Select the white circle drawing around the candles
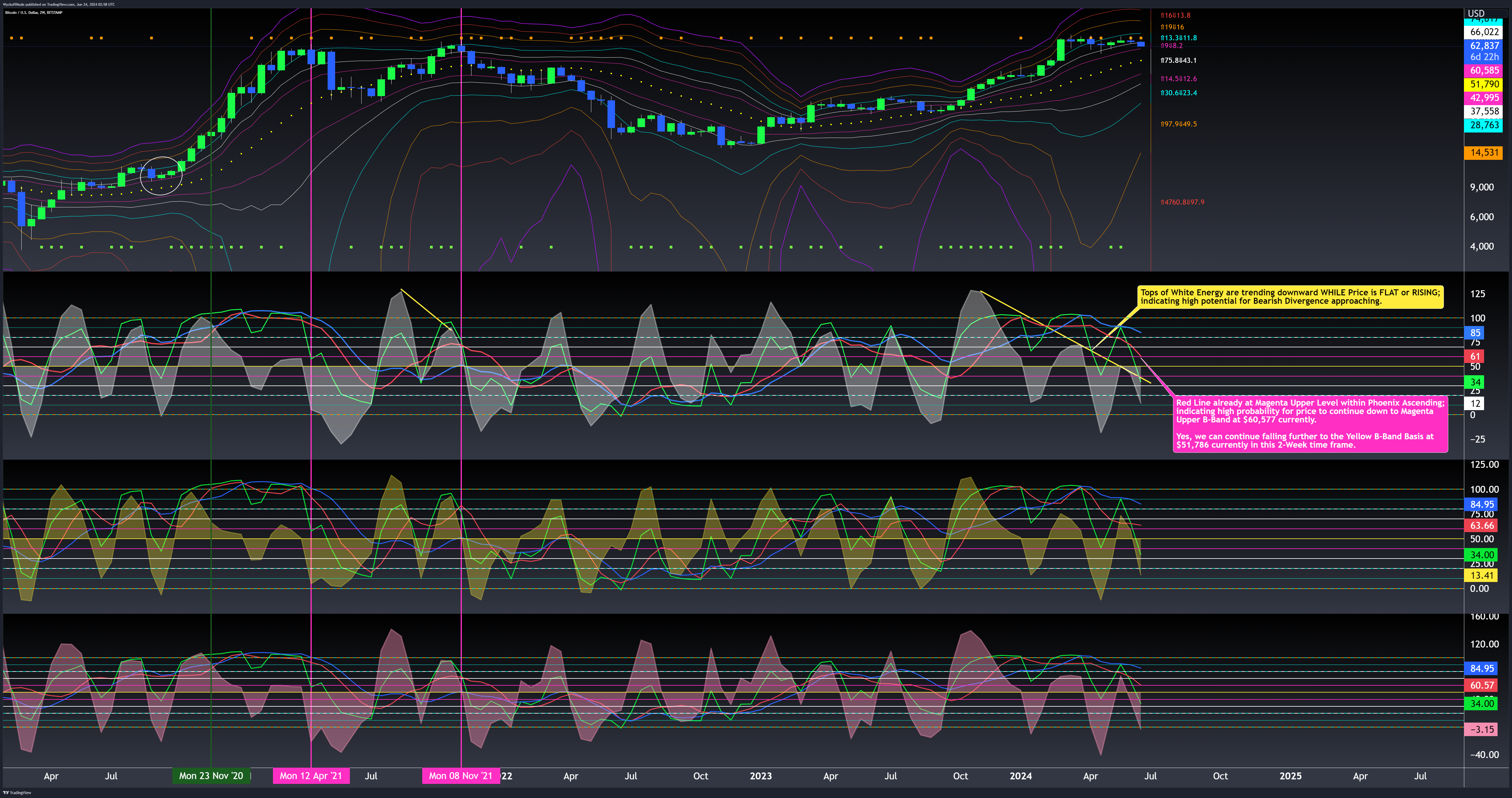Screen dimensions: 1512x798 pos(162,175)
